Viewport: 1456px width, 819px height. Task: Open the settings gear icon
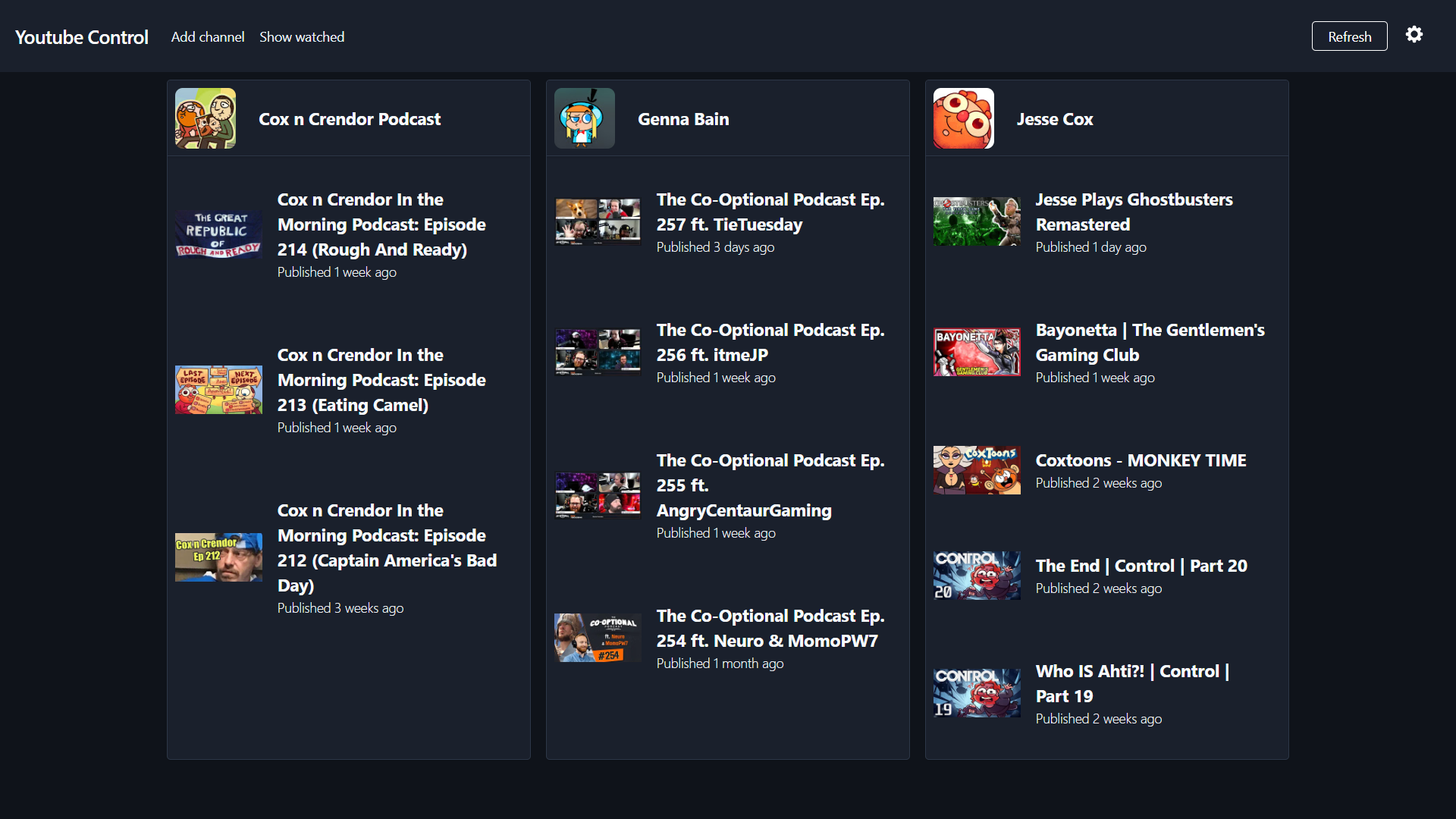[x=1414, y=35]
